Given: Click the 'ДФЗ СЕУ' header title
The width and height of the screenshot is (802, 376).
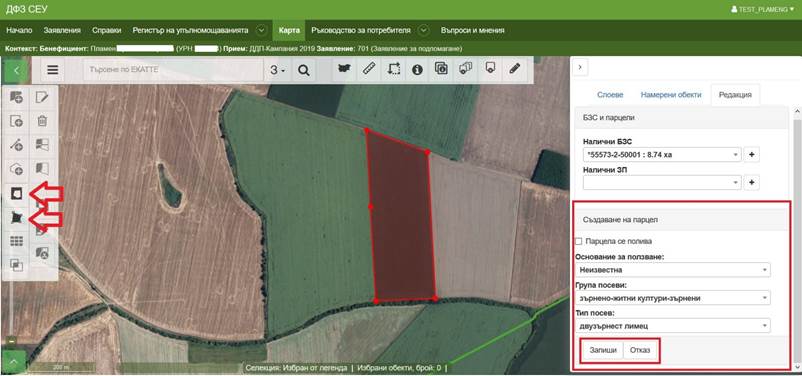Looking at the screenshot, I should click(26, 9).
